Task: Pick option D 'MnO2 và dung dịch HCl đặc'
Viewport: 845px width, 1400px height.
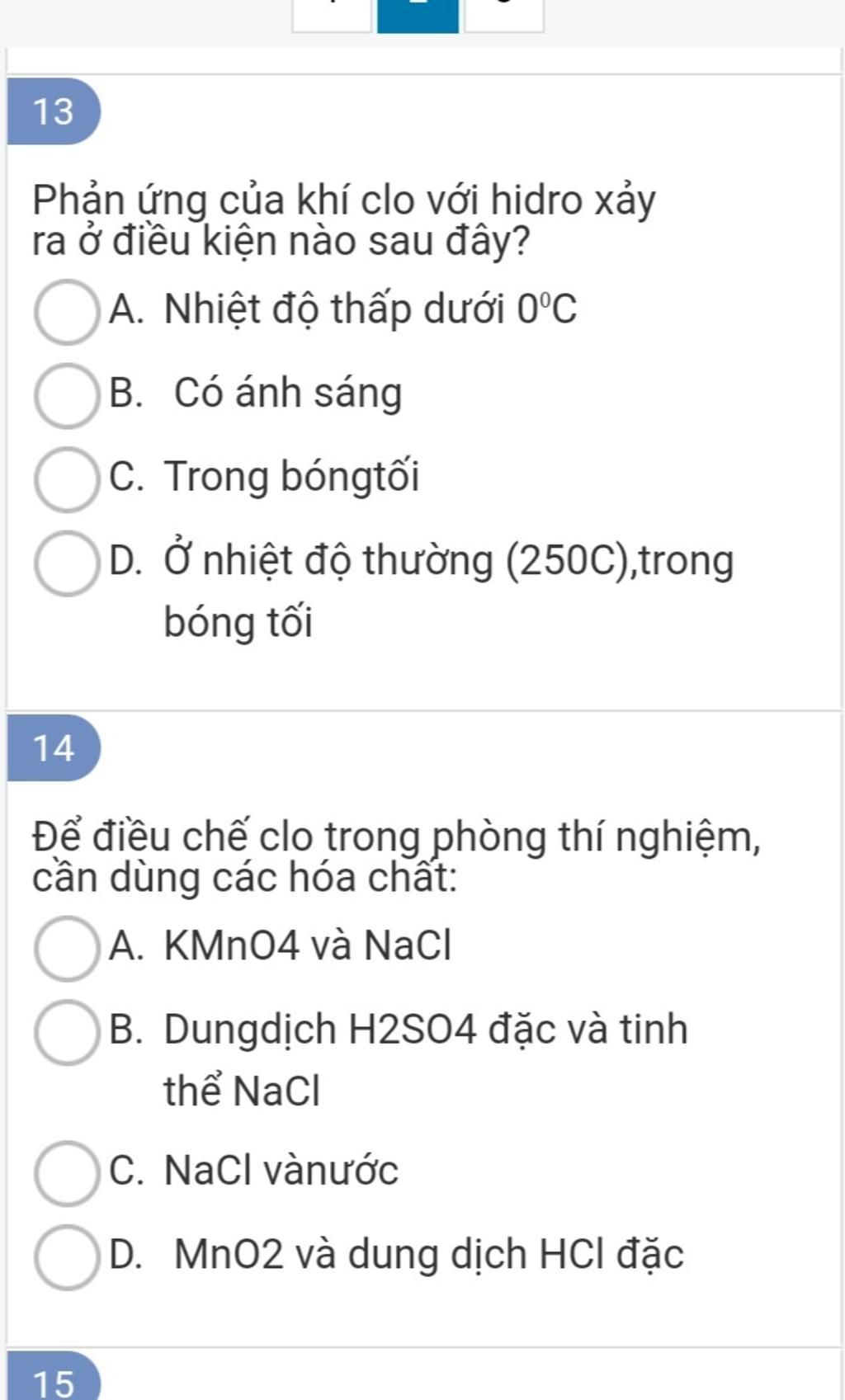Action: [66, 1256]
